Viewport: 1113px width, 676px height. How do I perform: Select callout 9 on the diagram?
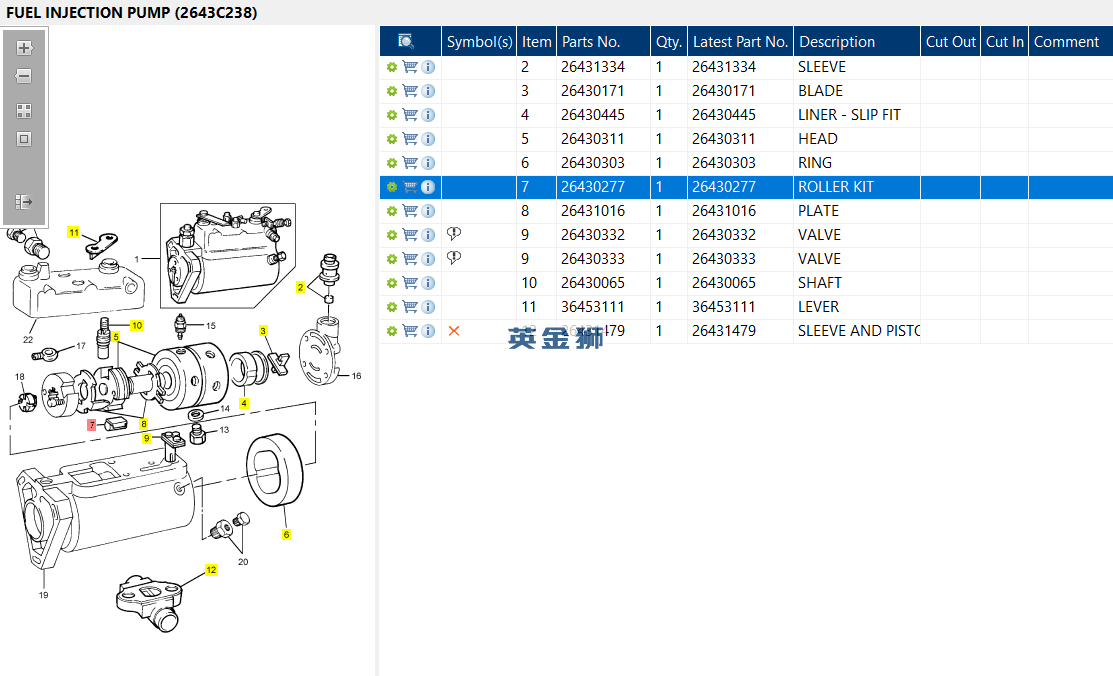pos(147,438)
